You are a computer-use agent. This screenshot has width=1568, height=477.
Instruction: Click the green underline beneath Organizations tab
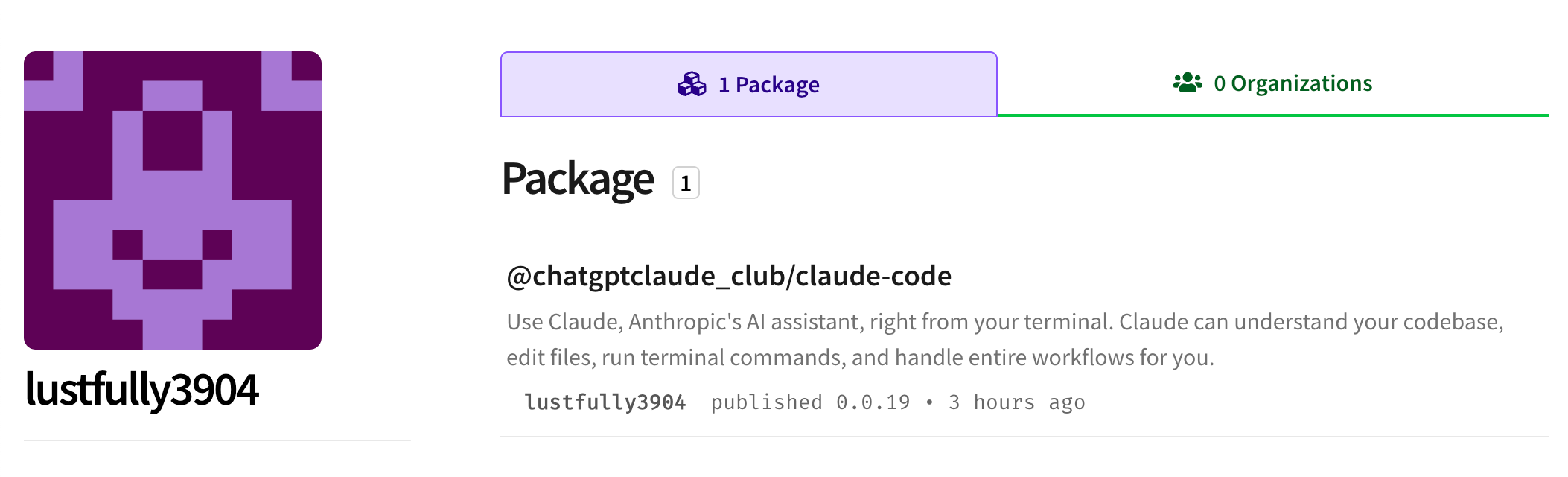tap(1272, 116)
